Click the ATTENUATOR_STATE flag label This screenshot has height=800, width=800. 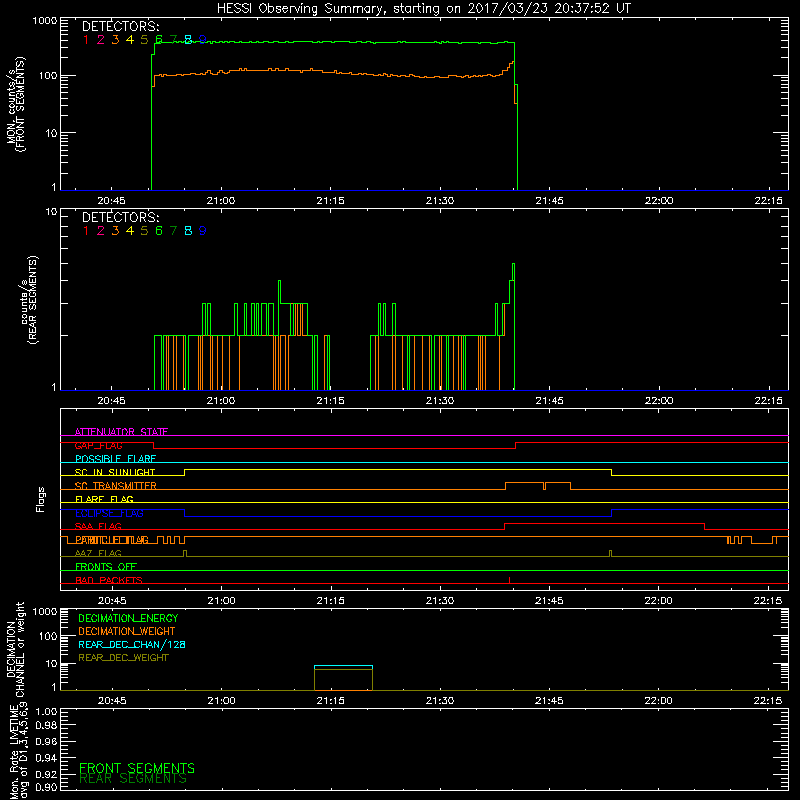tap(121, 432)
